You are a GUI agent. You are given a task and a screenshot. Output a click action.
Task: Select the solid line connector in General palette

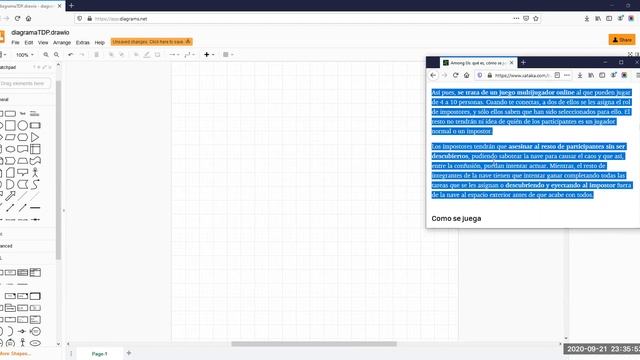coord(35,208)
